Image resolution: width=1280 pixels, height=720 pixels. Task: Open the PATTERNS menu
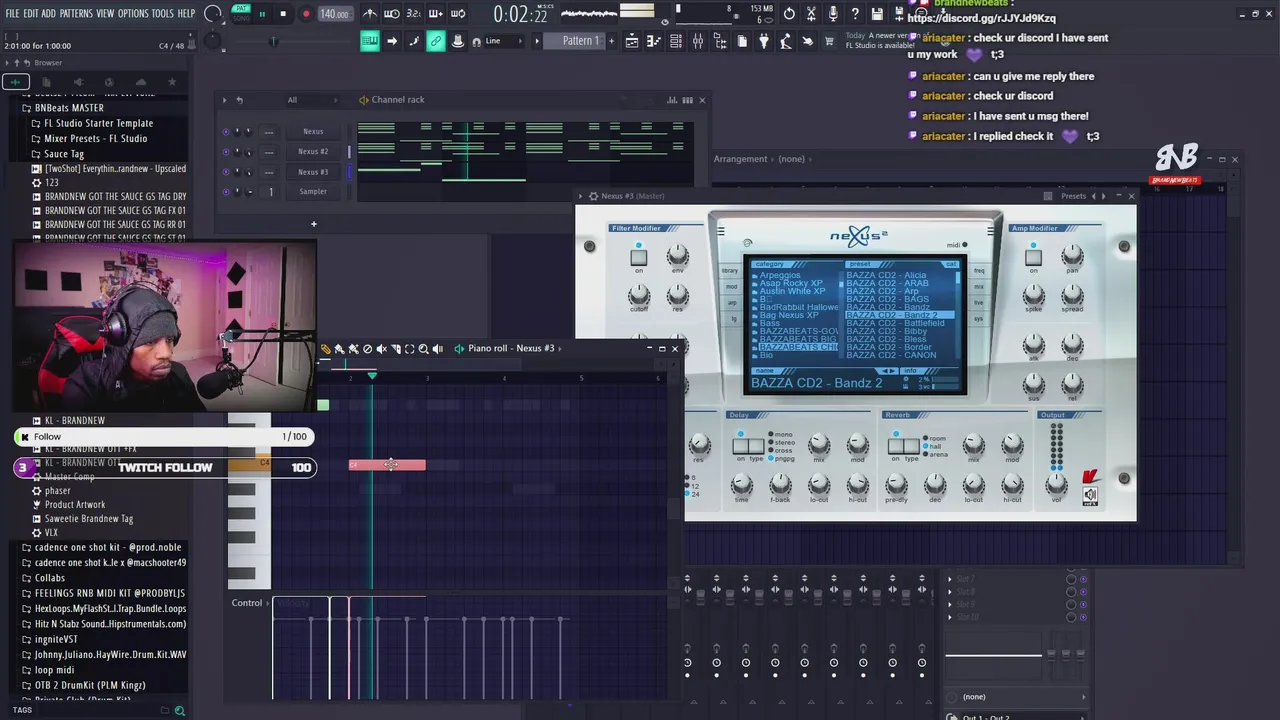[x=76, y=14]
